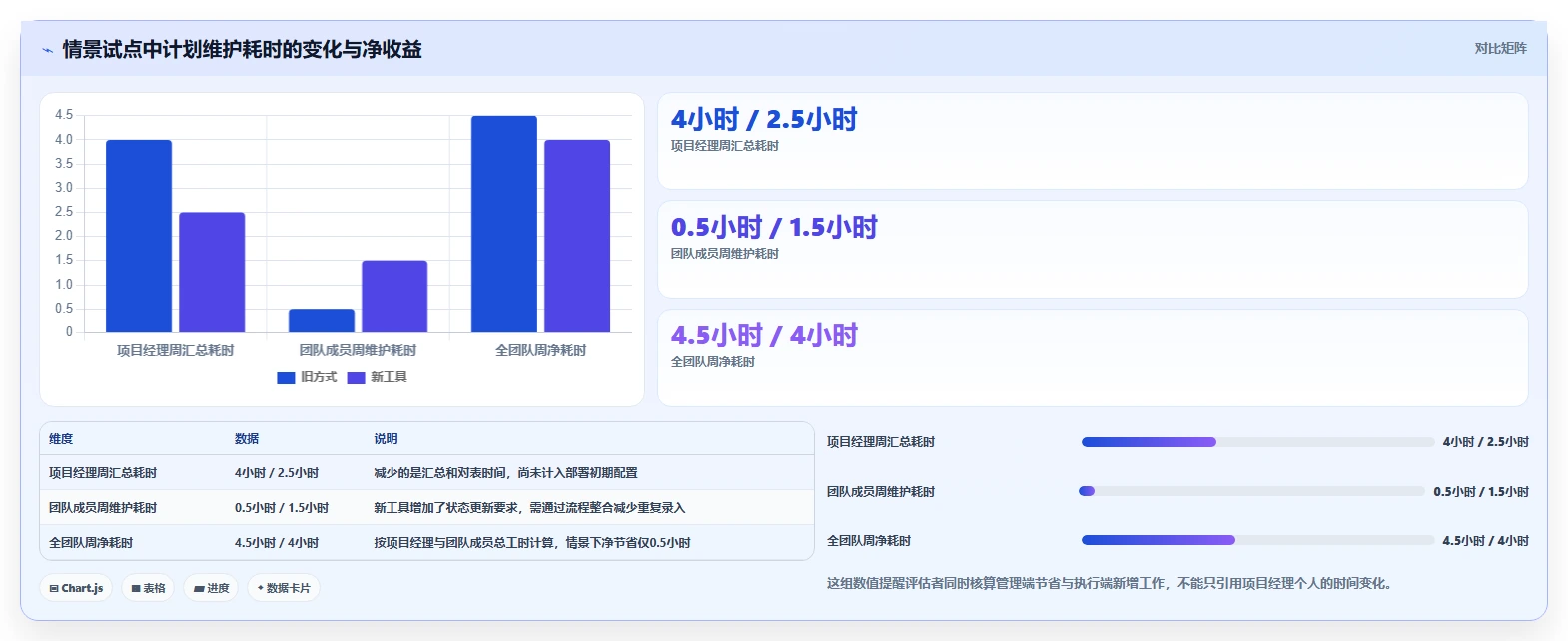Select the 团队成员周维护耗时 table row cell

coord(103,508)
